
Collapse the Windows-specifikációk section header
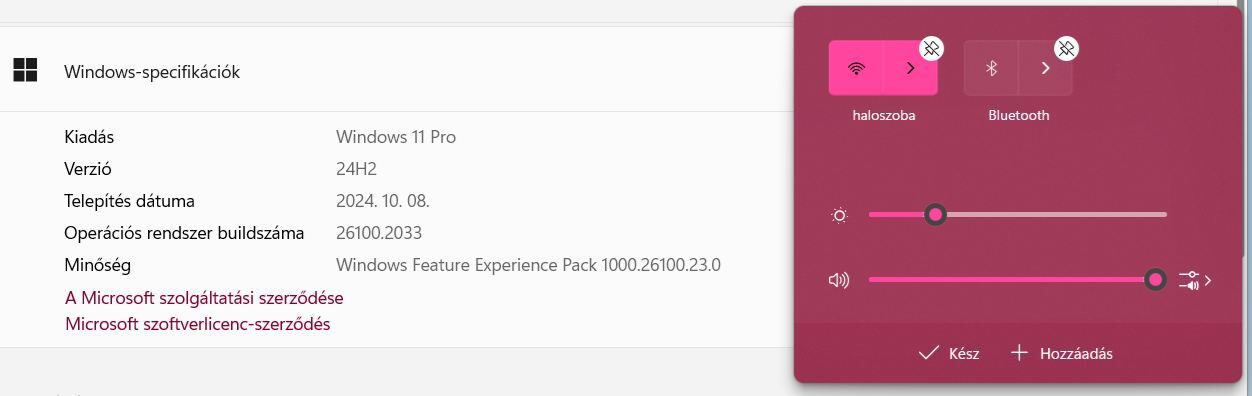[x=395, y=71]
